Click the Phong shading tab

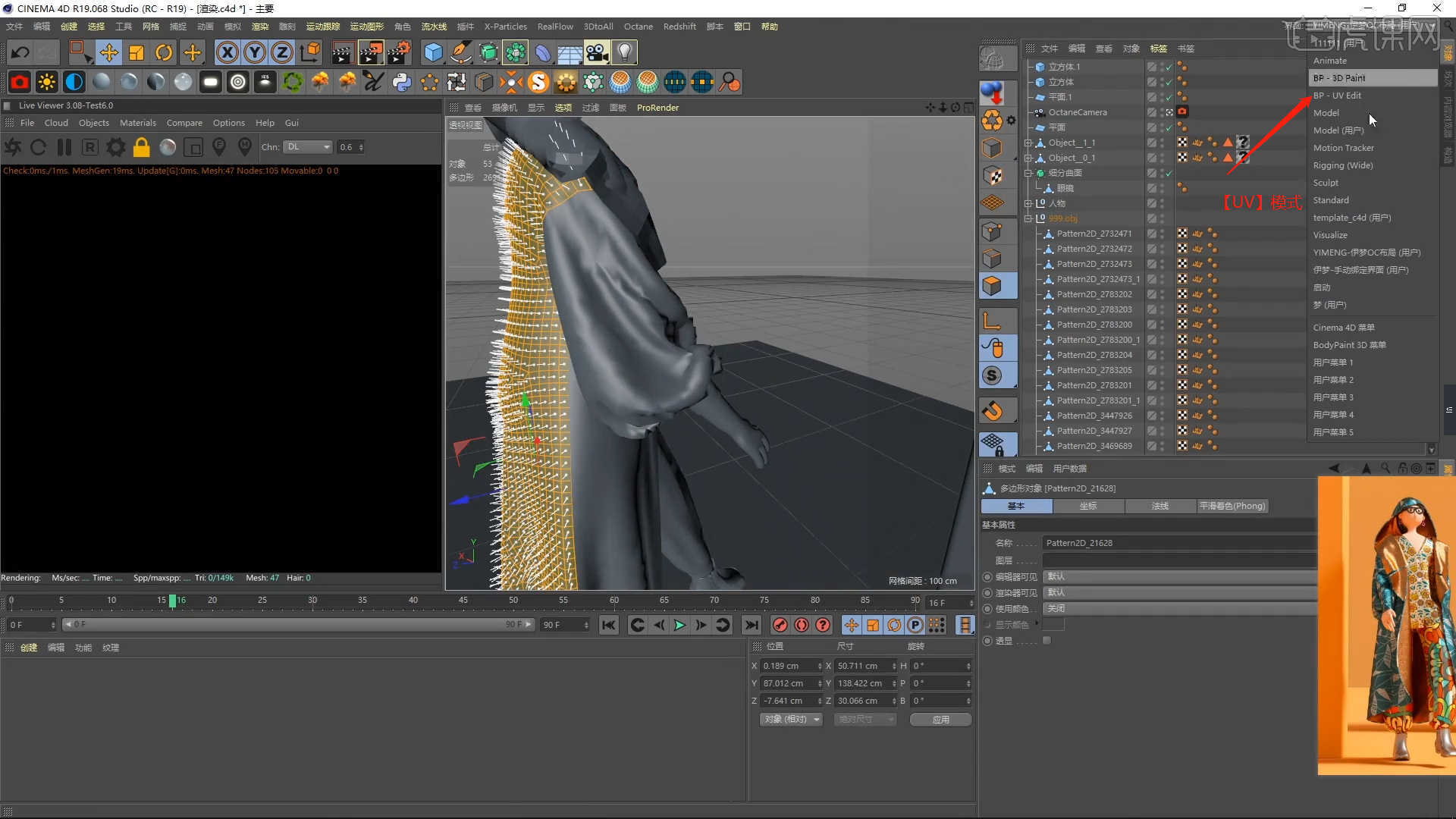(x=1232, y=506)
